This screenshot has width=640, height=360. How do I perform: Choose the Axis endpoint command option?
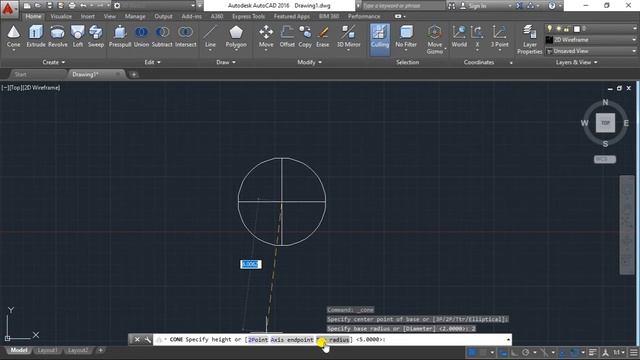pyautogui.click(x=292, y=340)
